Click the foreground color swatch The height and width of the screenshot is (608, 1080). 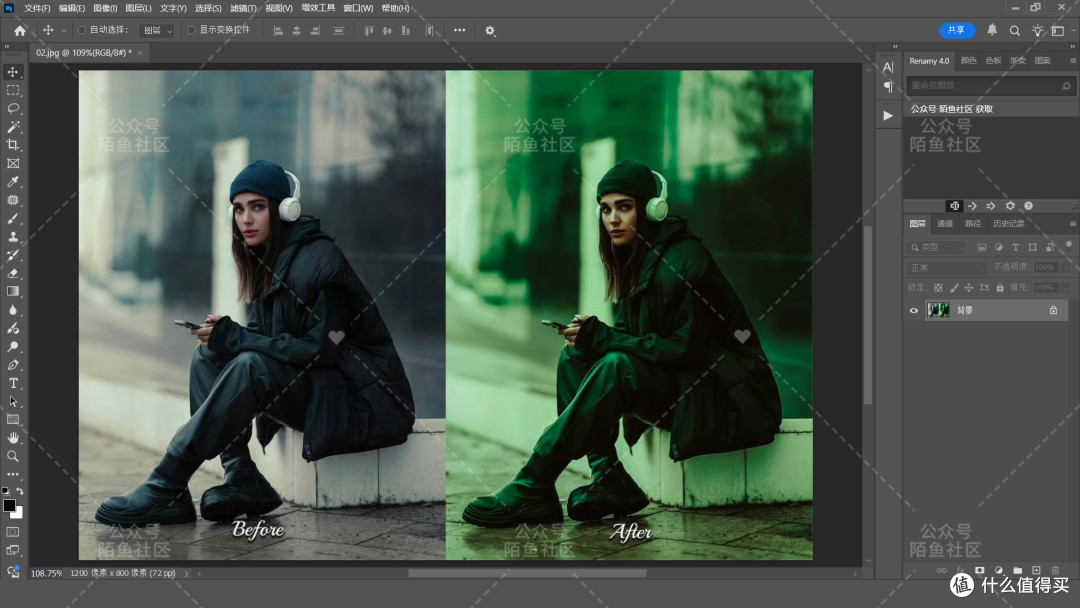pyautogui.click(x=9, y=505)
